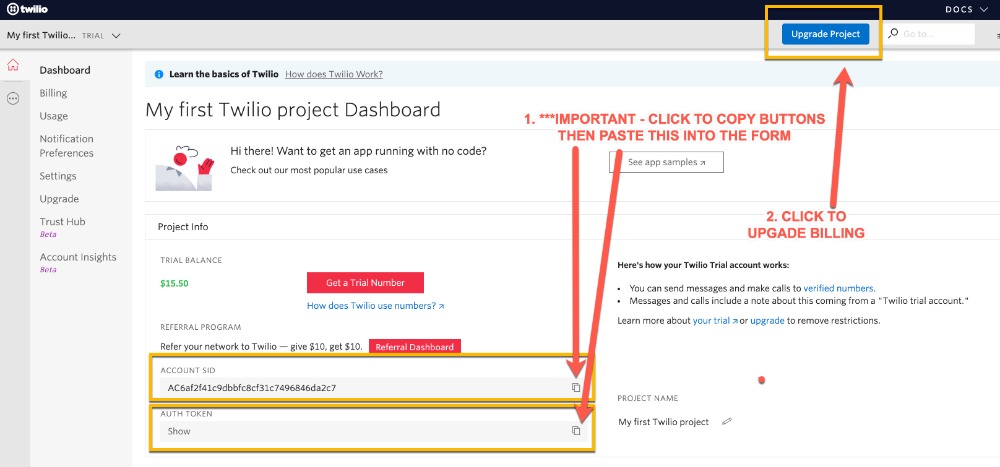Follow the verified numbers link
Image resolution: width=1000 pixels, height=467 pixels.
pyautogui.click(x=839, y=288)
